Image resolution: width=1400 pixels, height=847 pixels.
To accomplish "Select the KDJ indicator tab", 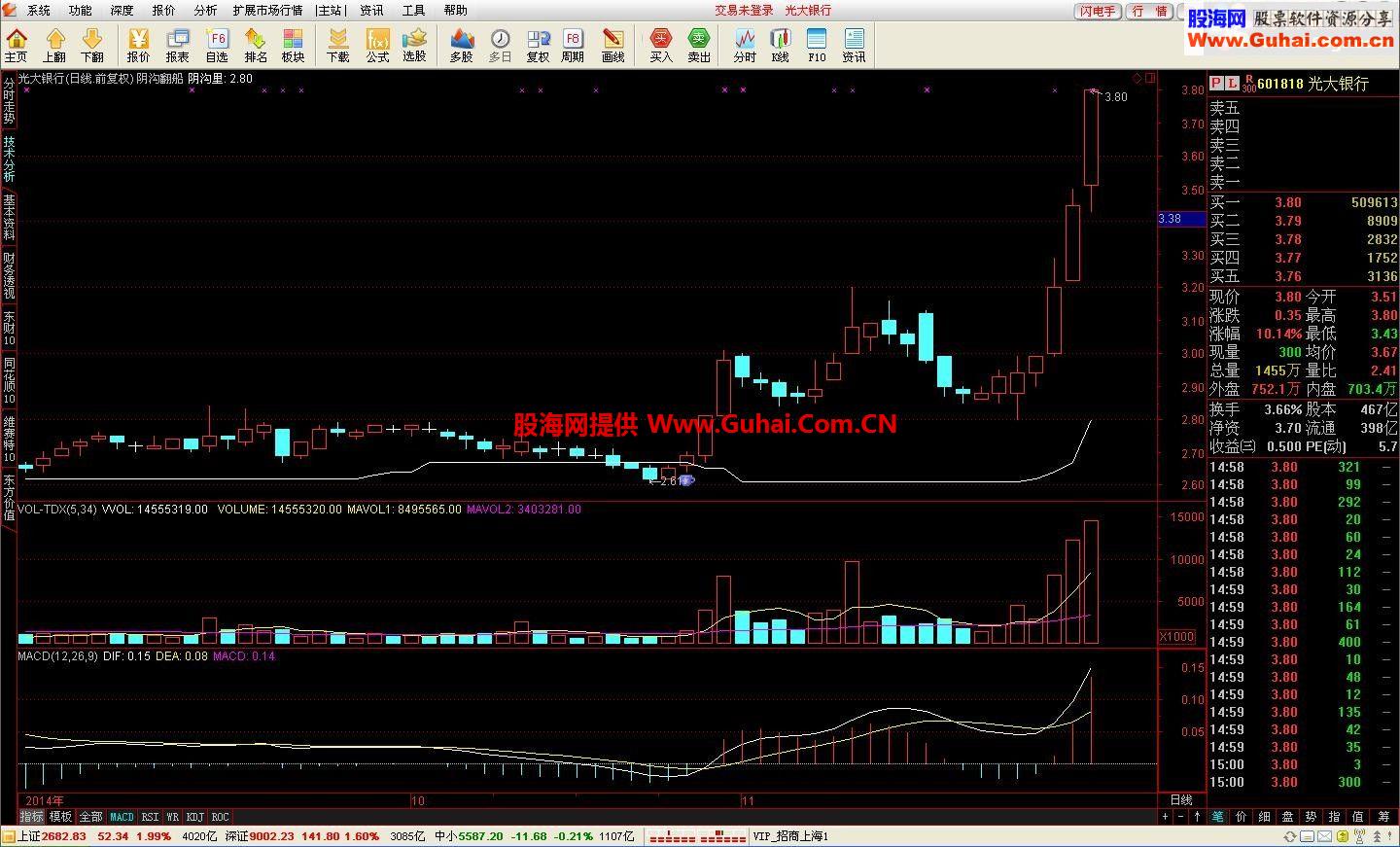I will tap(195, 817).
